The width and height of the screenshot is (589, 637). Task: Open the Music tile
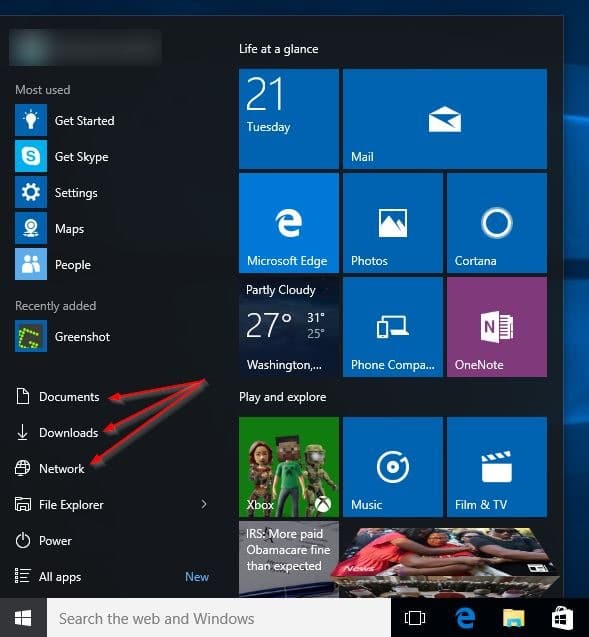(393, 467)
